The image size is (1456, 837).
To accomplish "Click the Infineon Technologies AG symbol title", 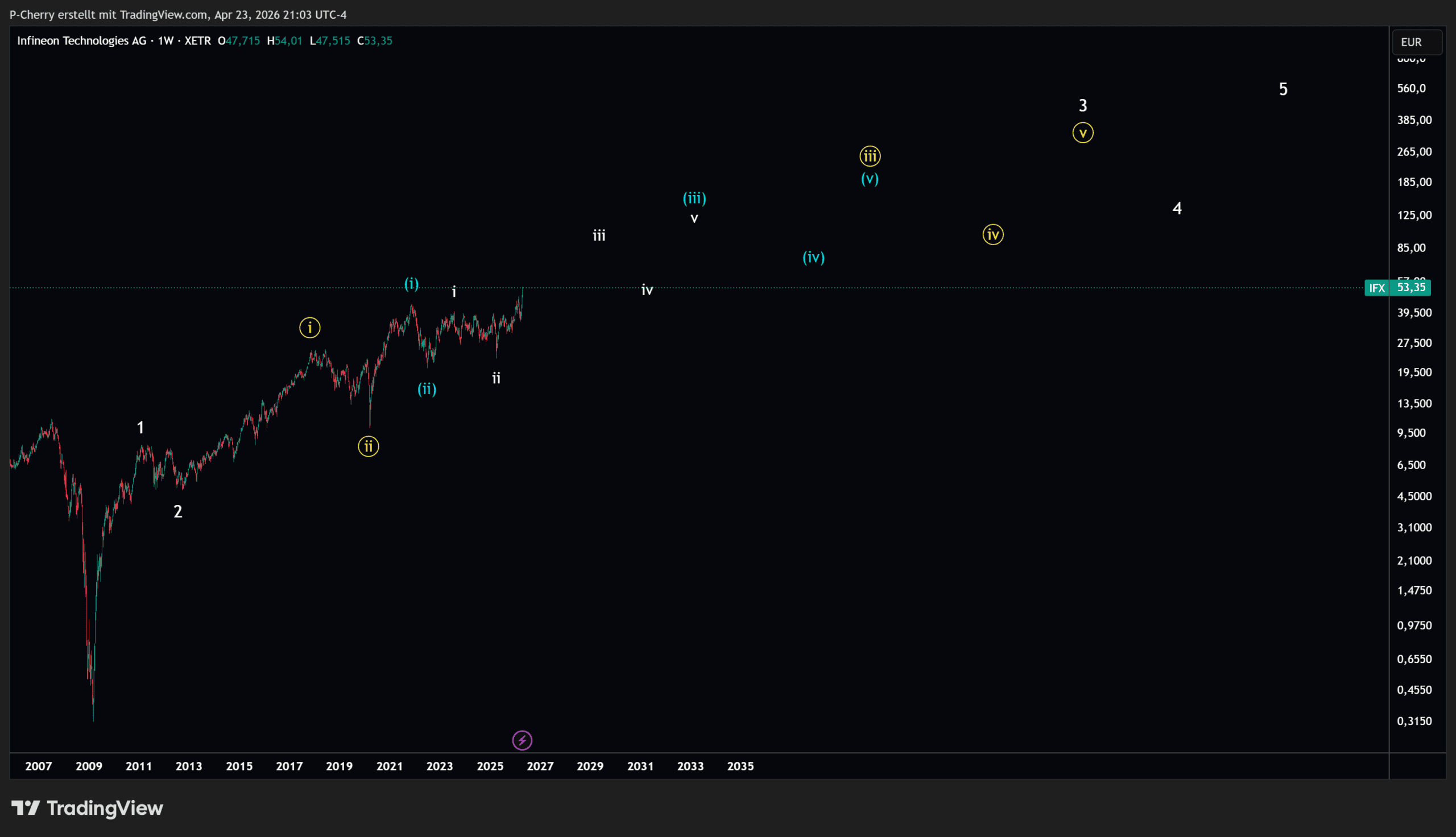I will pos(82,41).
